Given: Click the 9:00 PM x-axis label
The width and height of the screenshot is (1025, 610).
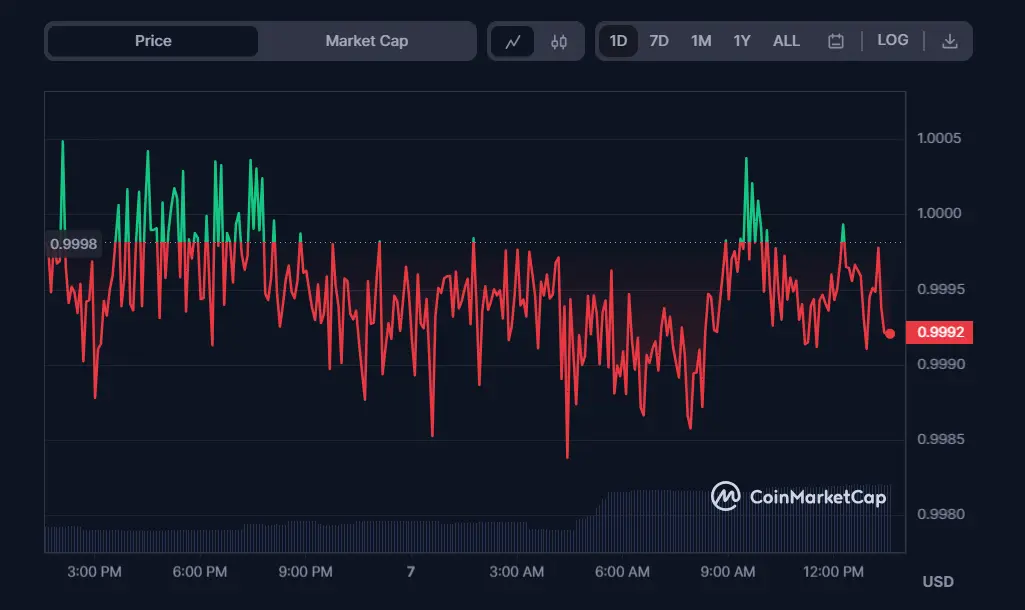Looking at the screenshot, I should pyautogui.click(x=305, y=572).
